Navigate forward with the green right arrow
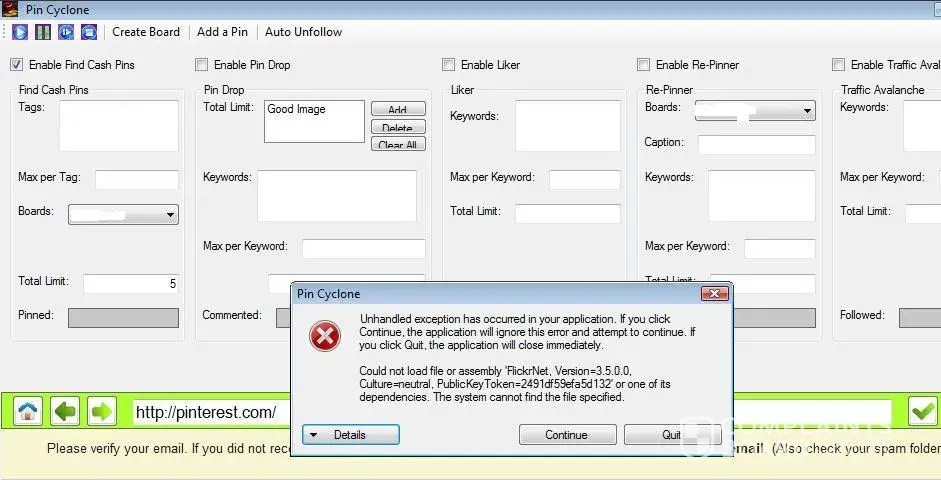The width and height of the screenshot is (941, 480). pos(102,412)
